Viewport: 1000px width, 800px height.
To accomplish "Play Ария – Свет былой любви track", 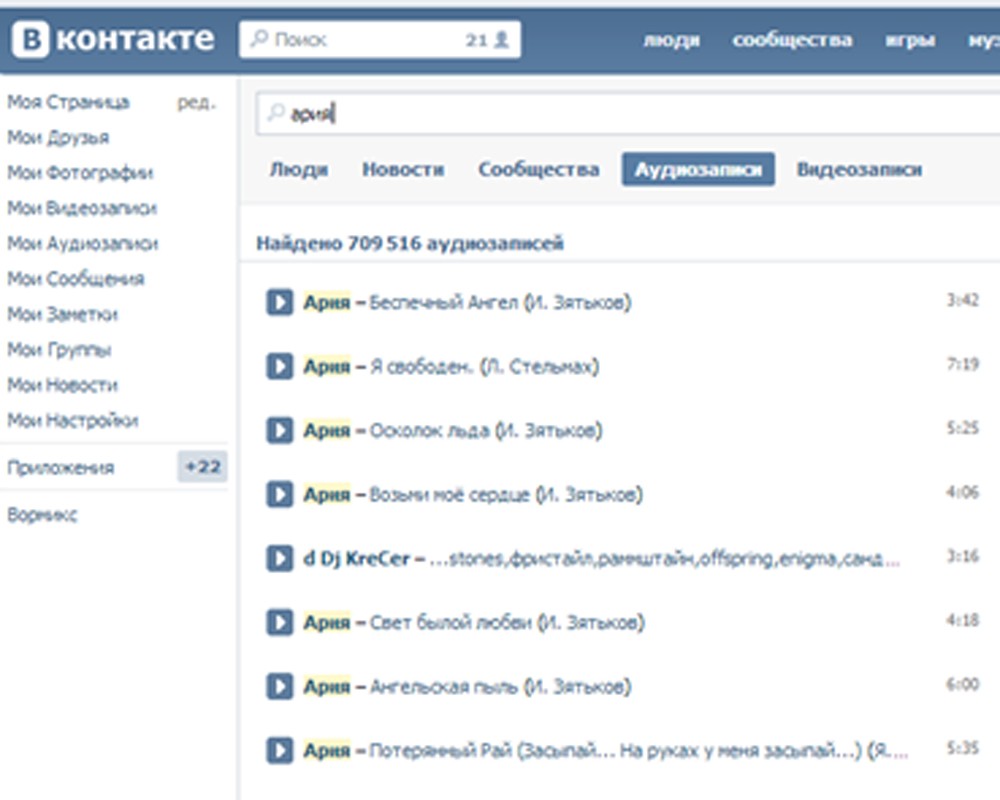I will coord(279,622).
